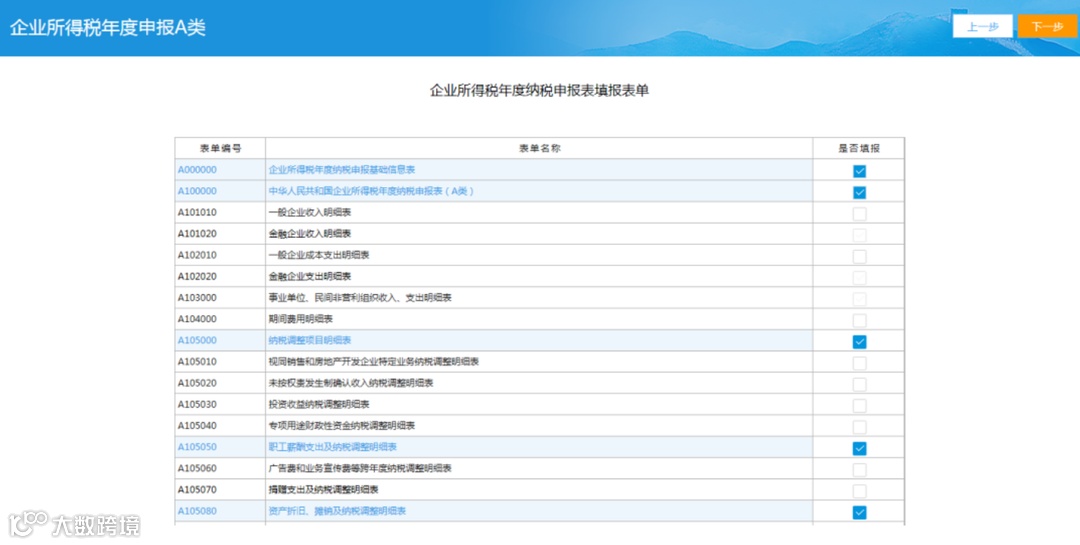Check the A104000 期间费用明细表 checkbox
The width and height of the screenshot is (1080, 545).
860,320
